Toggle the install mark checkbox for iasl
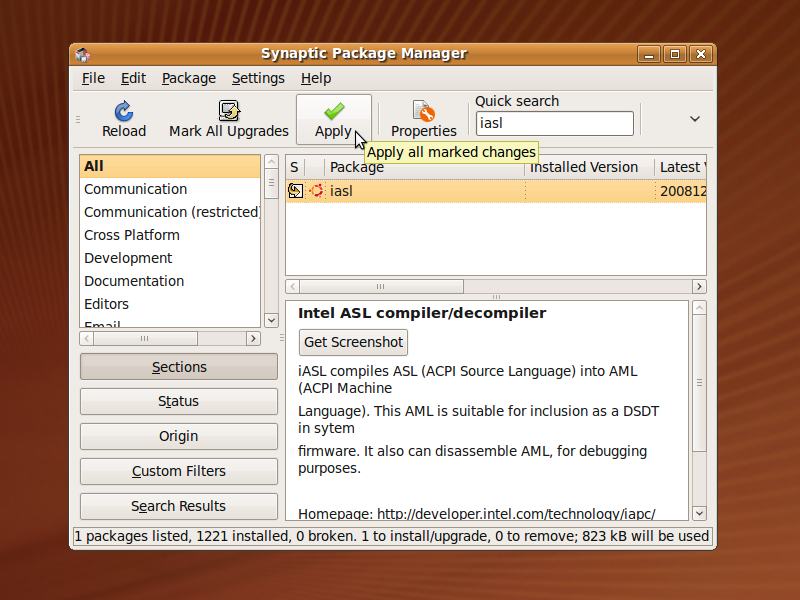This screenshot has height=600, width=800. tap(294, 190)
